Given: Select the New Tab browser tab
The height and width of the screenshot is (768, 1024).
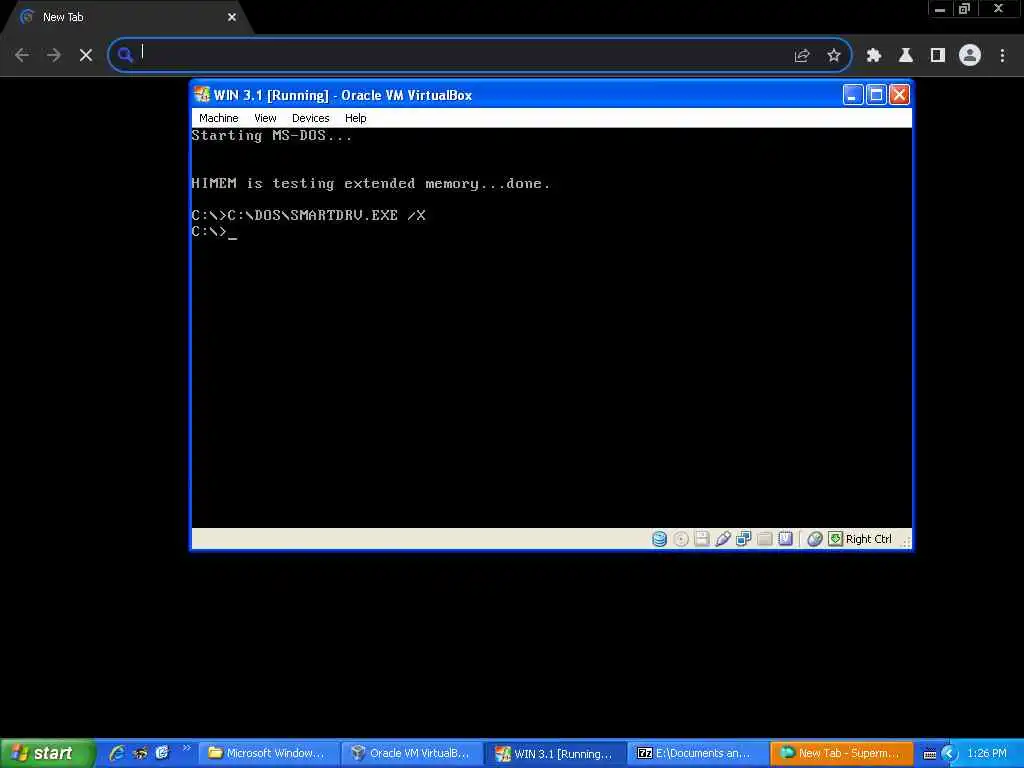Looking at the screenshot, I should 128,17.
